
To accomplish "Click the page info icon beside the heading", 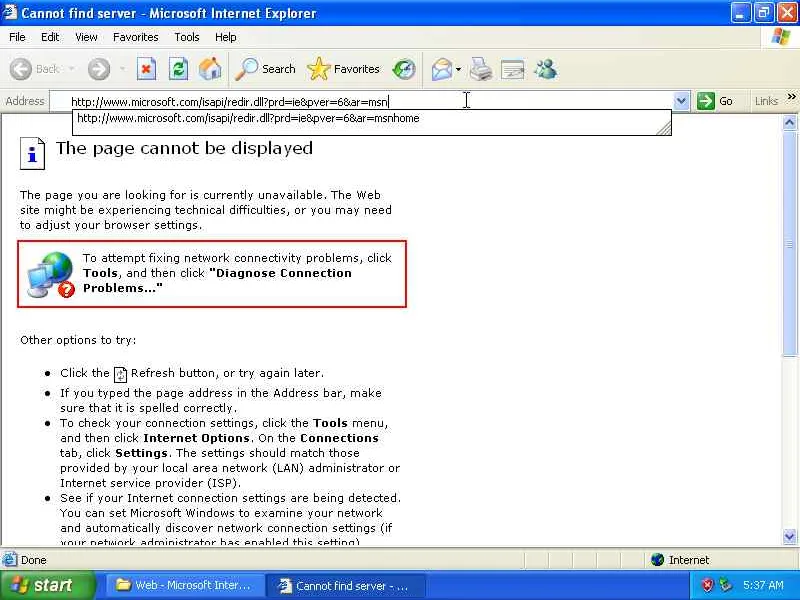I will pyautogui.click(x=33, y=153).
